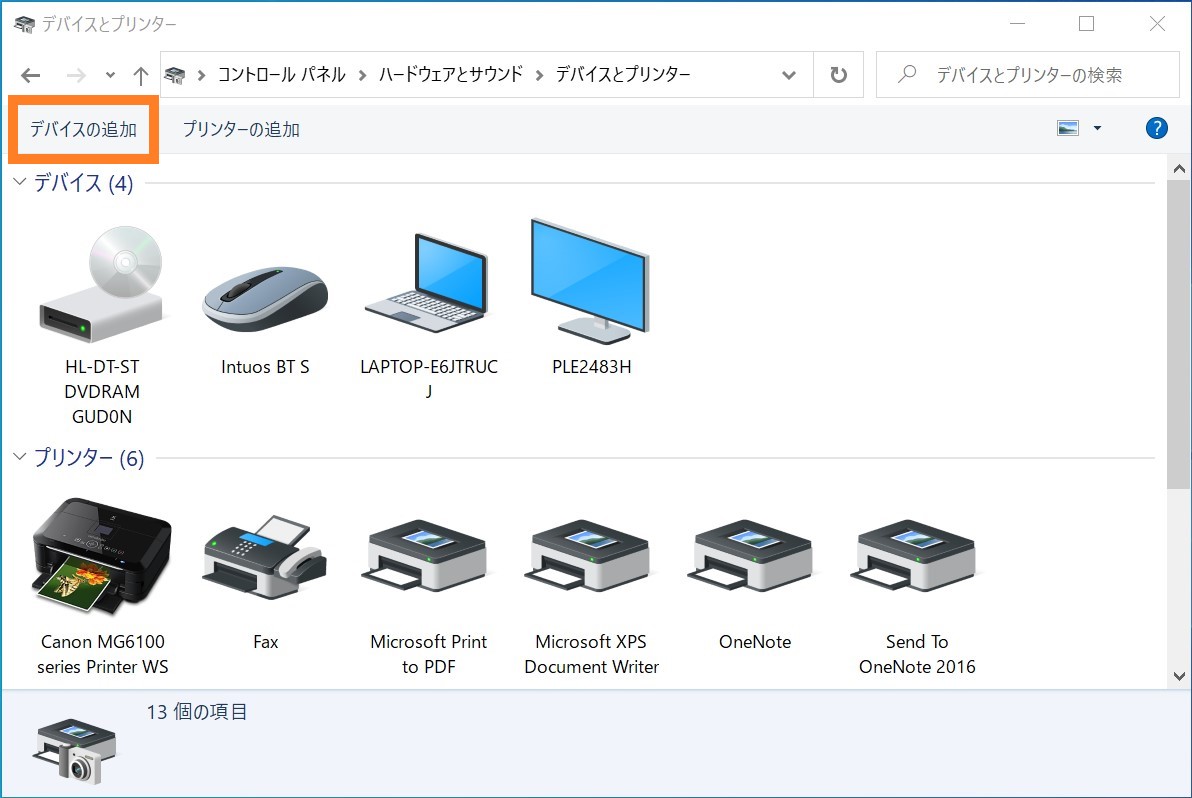Go back with the left arrow
The height and width of the screenshot is (798, 1192).
click(x=30, y=75)
